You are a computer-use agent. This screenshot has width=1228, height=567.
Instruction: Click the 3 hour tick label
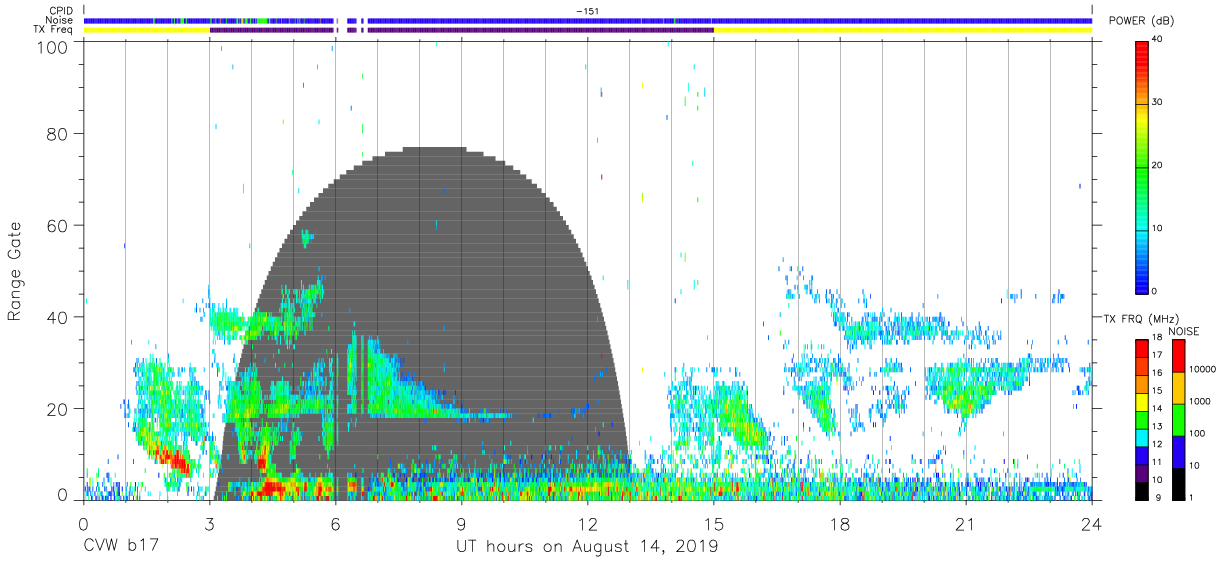coord(210,524)
